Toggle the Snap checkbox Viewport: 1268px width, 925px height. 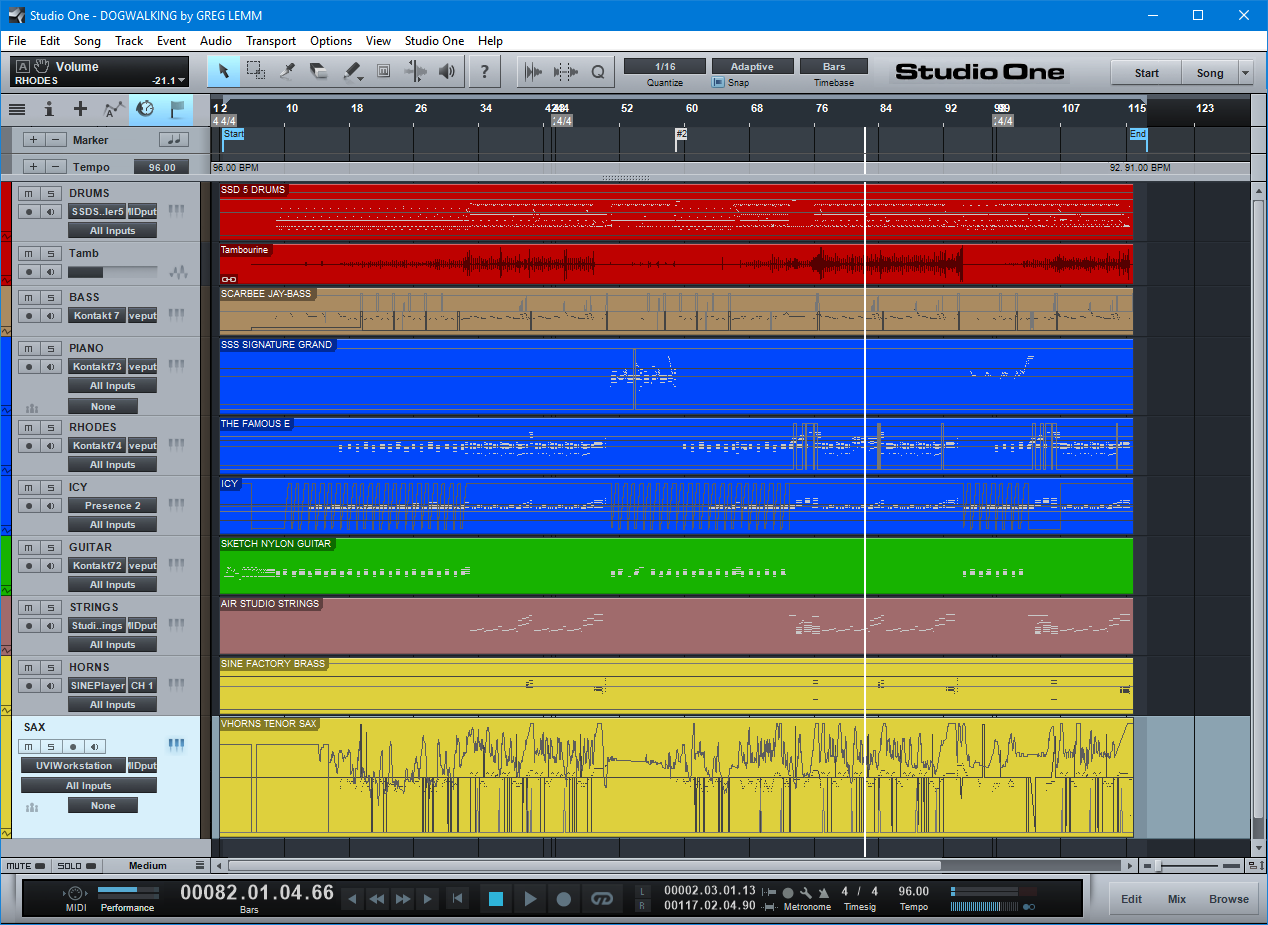click(718, 83)
